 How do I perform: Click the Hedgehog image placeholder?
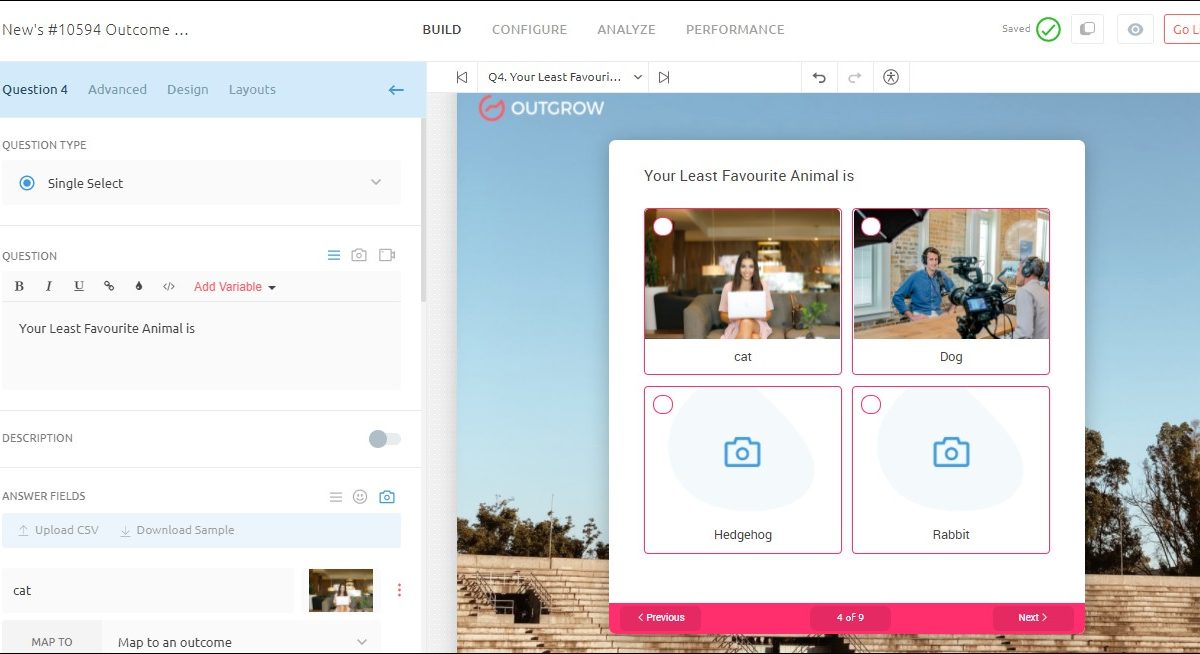[742, 452]
